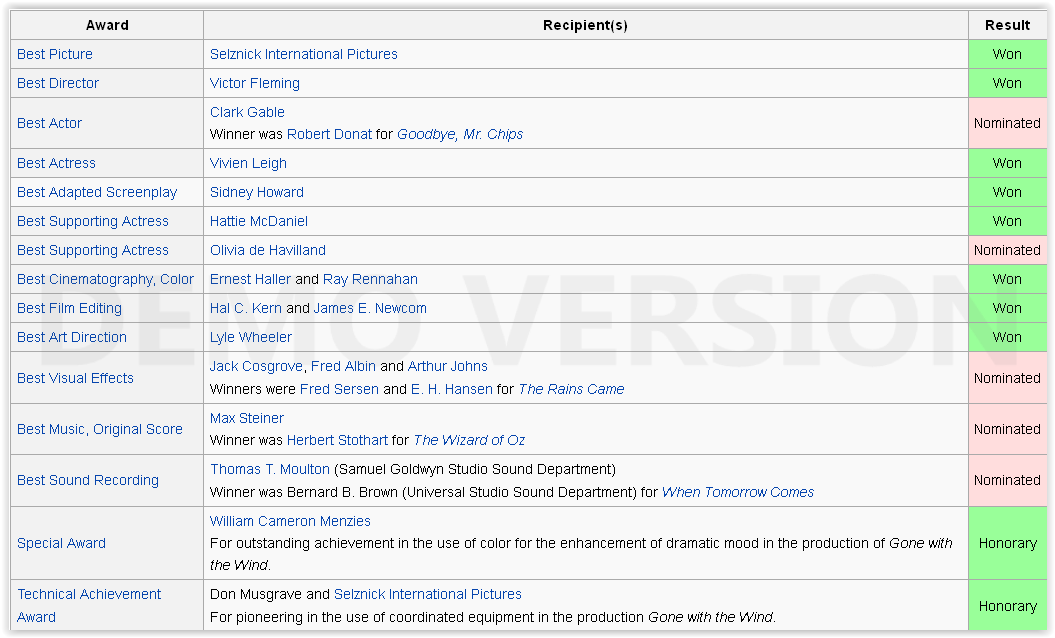Click the Best Visual Effects link
Image resolution: width=1055 pixels, height=638 pixels.
[75, 378]
